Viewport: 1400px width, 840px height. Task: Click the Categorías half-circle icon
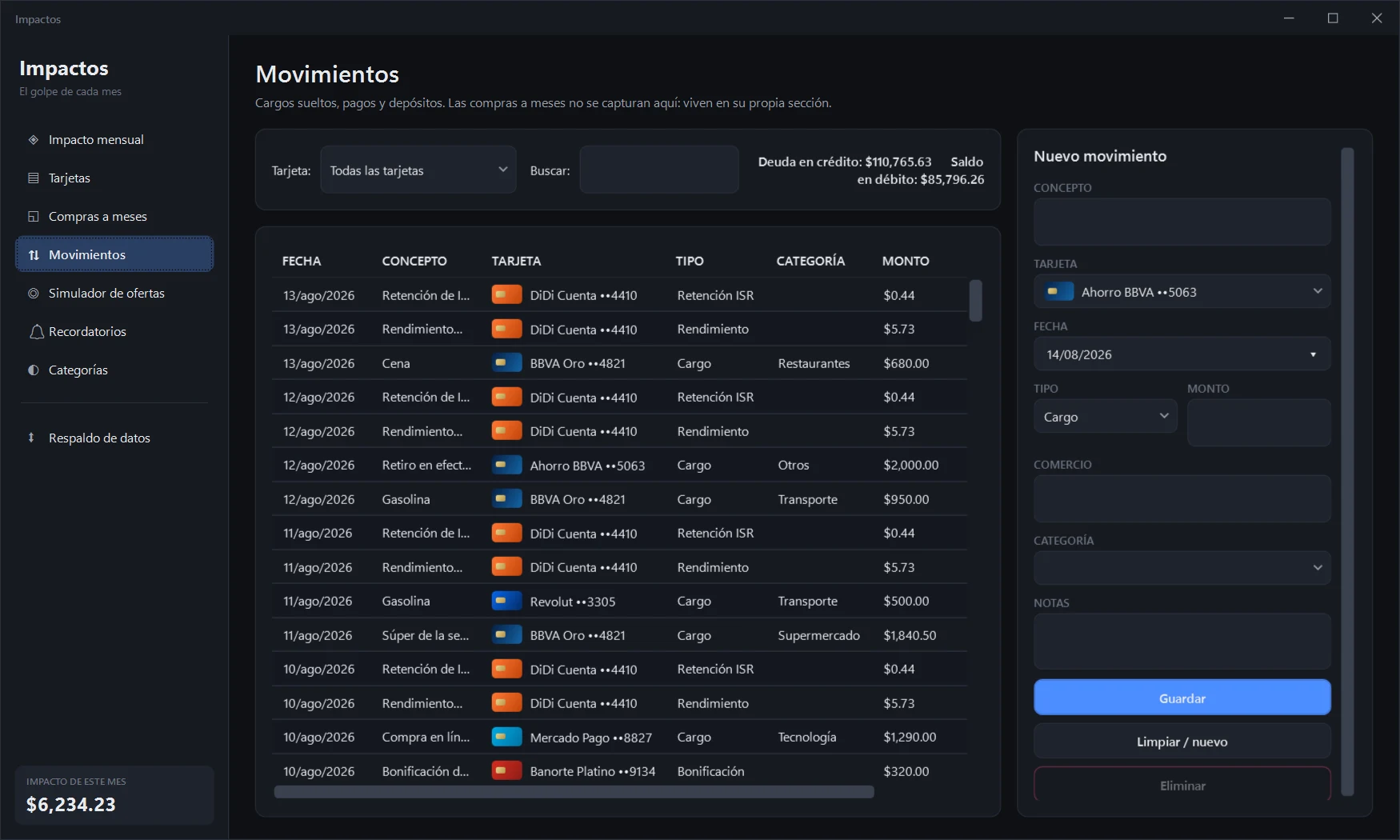(34, 370)
